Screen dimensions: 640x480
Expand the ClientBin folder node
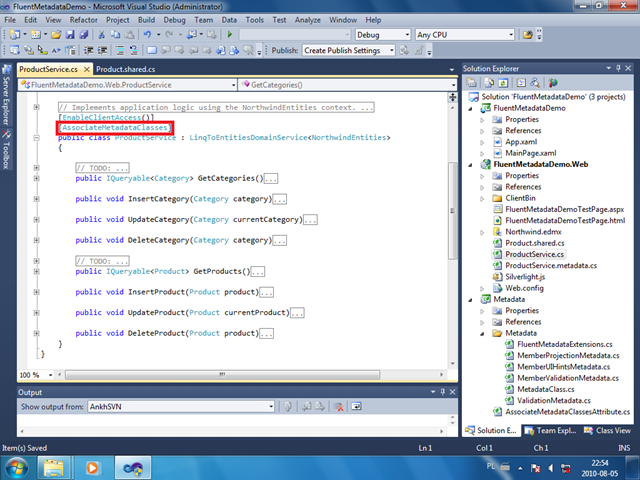pos(482,198)
